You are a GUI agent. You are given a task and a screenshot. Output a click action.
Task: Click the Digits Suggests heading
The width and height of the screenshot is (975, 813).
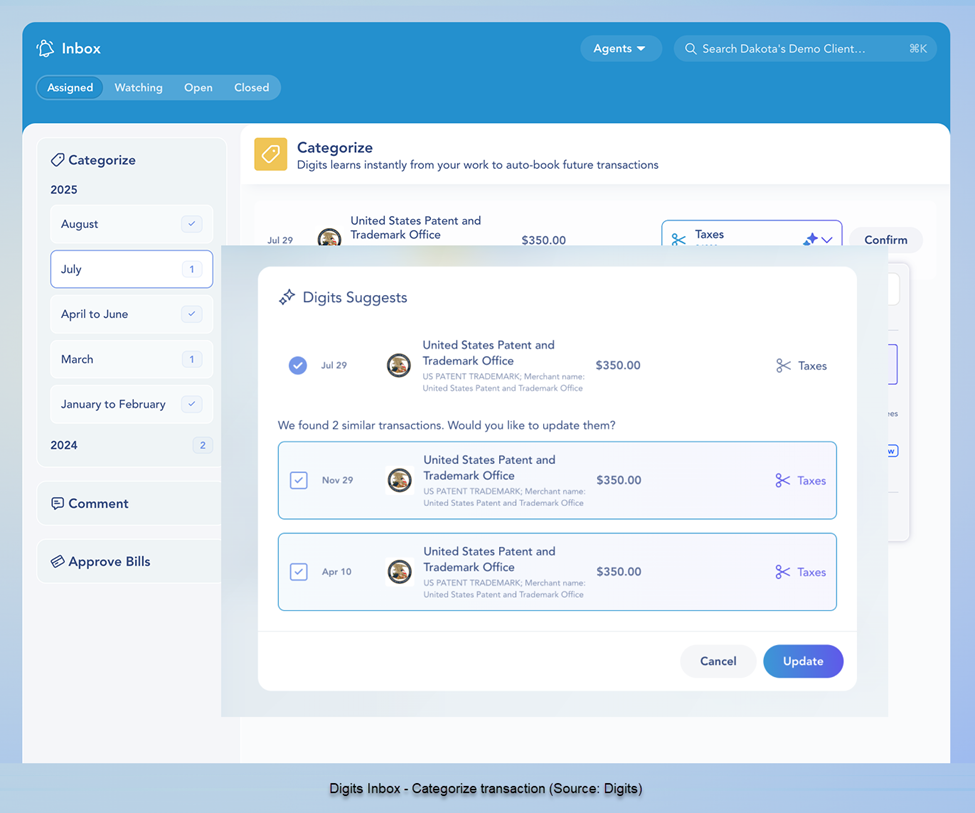(355, 297)
